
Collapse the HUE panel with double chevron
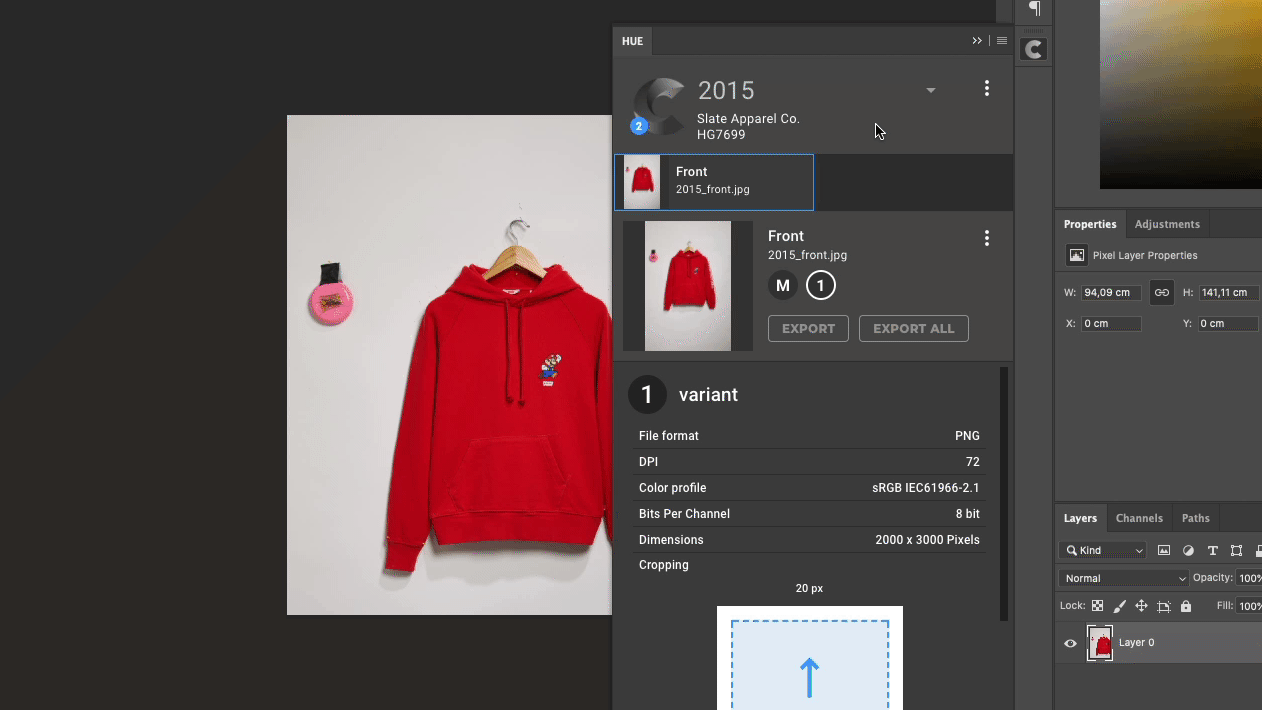pos(977,41)
